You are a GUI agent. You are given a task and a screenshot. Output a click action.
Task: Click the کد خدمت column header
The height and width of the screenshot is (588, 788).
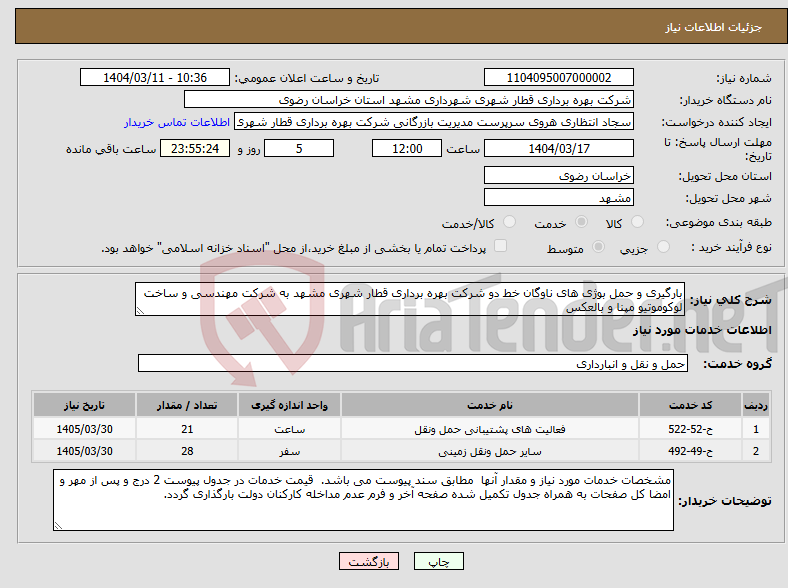point(690,405)
